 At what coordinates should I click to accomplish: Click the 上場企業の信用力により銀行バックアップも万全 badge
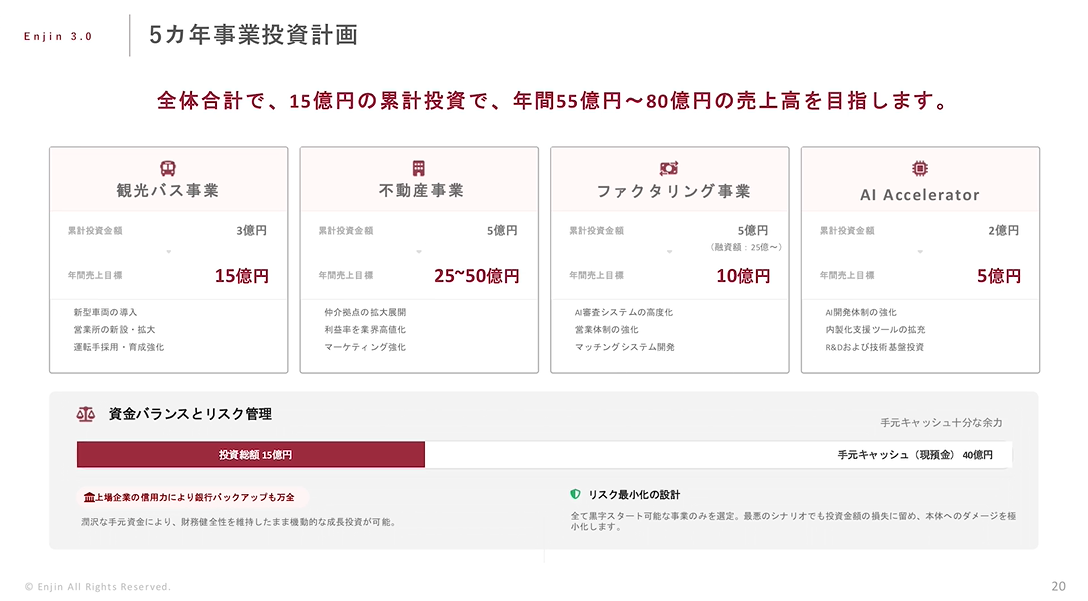194,497
